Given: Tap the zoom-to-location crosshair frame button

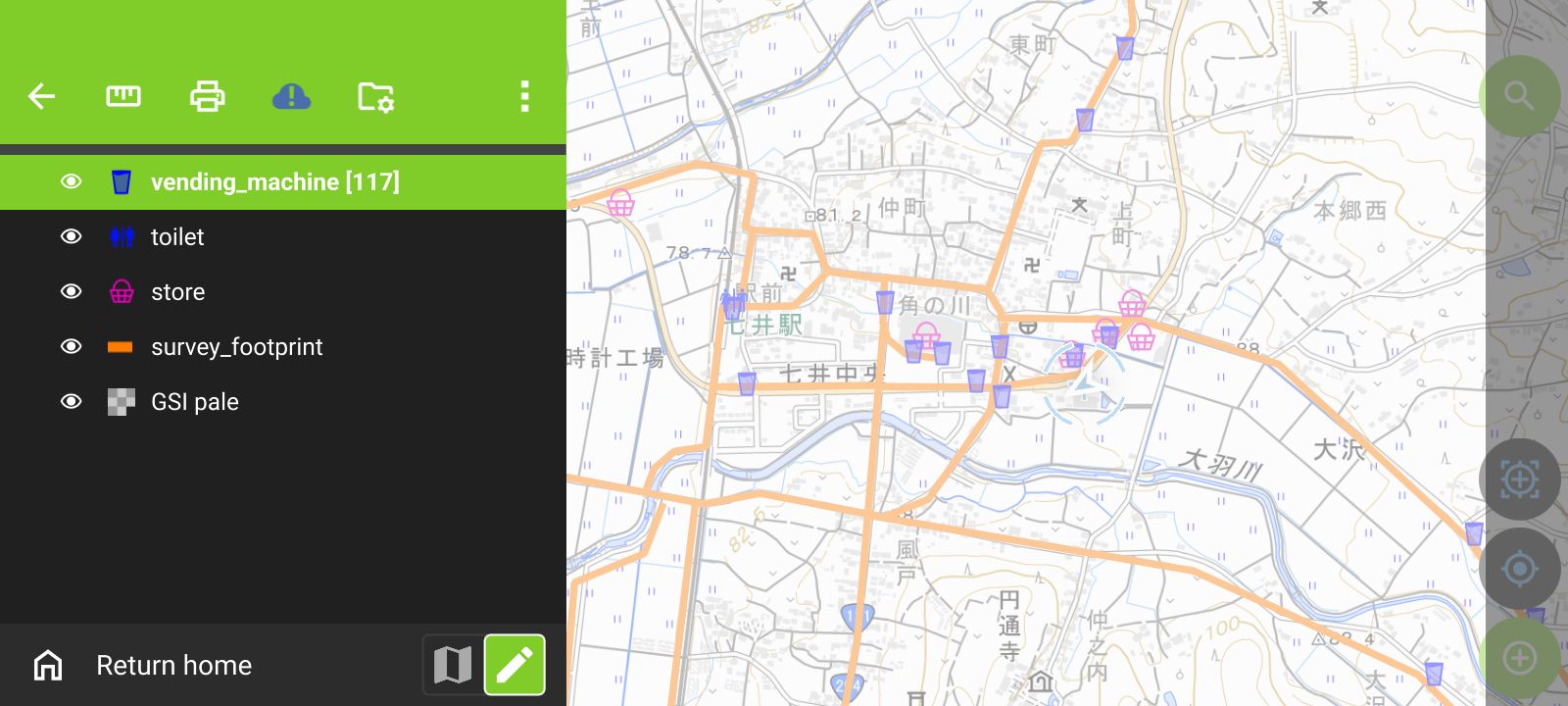Looking at the screenshot, I should click(x=1519, y=479).
